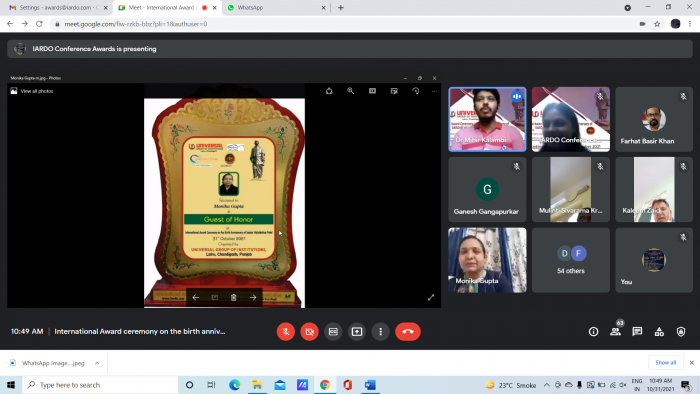Image resolution: width=700 pixels, height=394 pixels.
Task: Toggle closed captions in Meet
Action: (333, 332)
